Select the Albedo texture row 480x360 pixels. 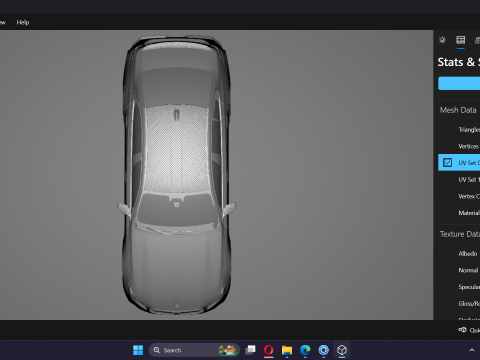tap(459, 253)
